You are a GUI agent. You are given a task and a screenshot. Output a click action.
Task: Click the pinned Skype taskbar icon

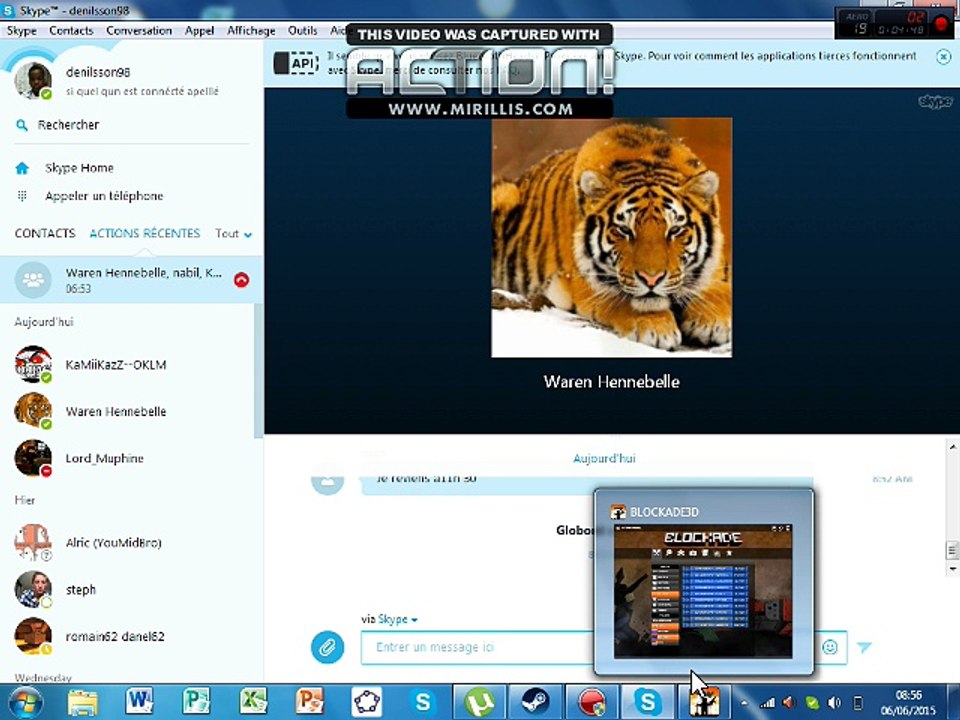[x=422, y=702]
